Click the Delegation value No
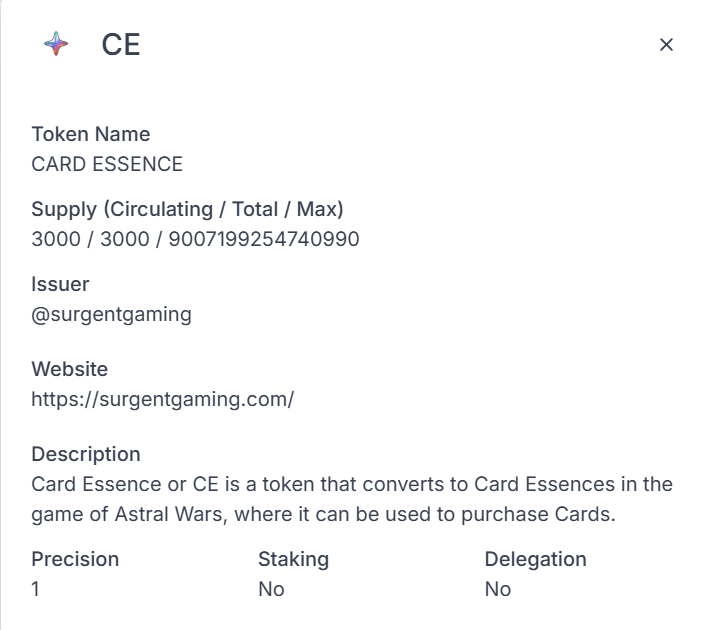 (x=498, y=589)
